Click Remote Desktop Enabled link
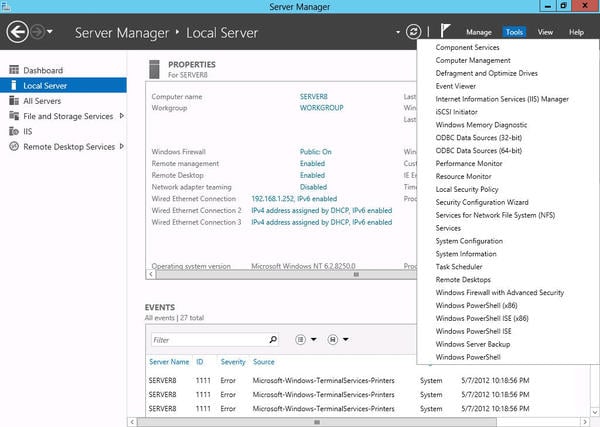 pyautogui.click(x=312, y=175)
